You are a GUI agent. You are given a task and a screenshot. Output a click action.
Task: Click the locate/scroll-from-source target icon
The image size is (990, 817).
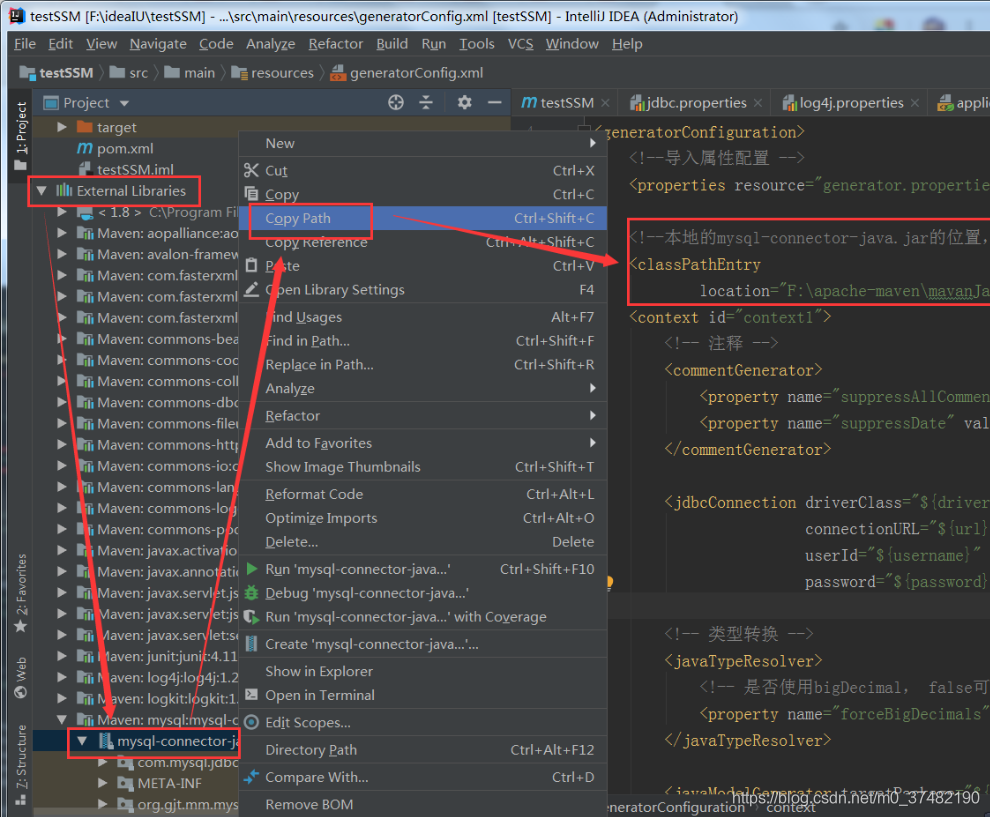click(396, 102)
